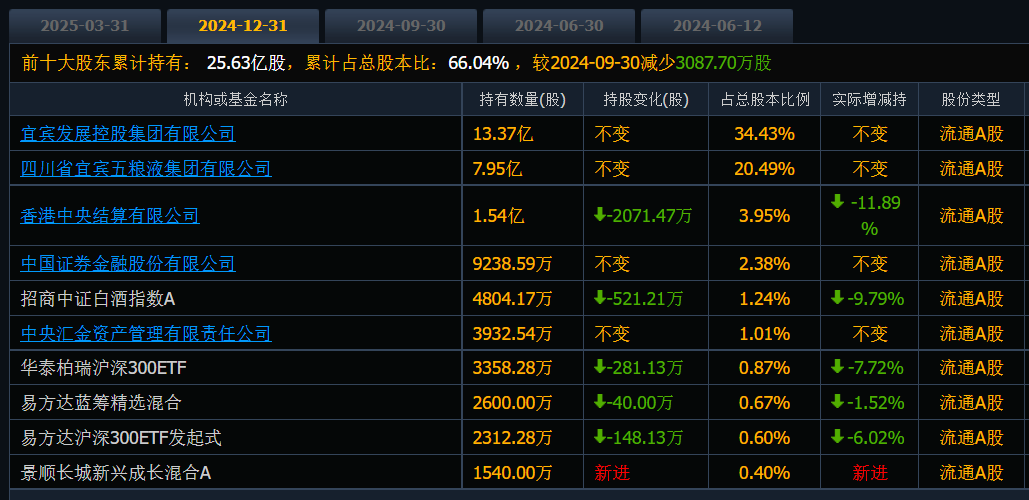Click the 股份类型 column header
The height and width of the screenshot is (500, 1029).
coord(971,100)
